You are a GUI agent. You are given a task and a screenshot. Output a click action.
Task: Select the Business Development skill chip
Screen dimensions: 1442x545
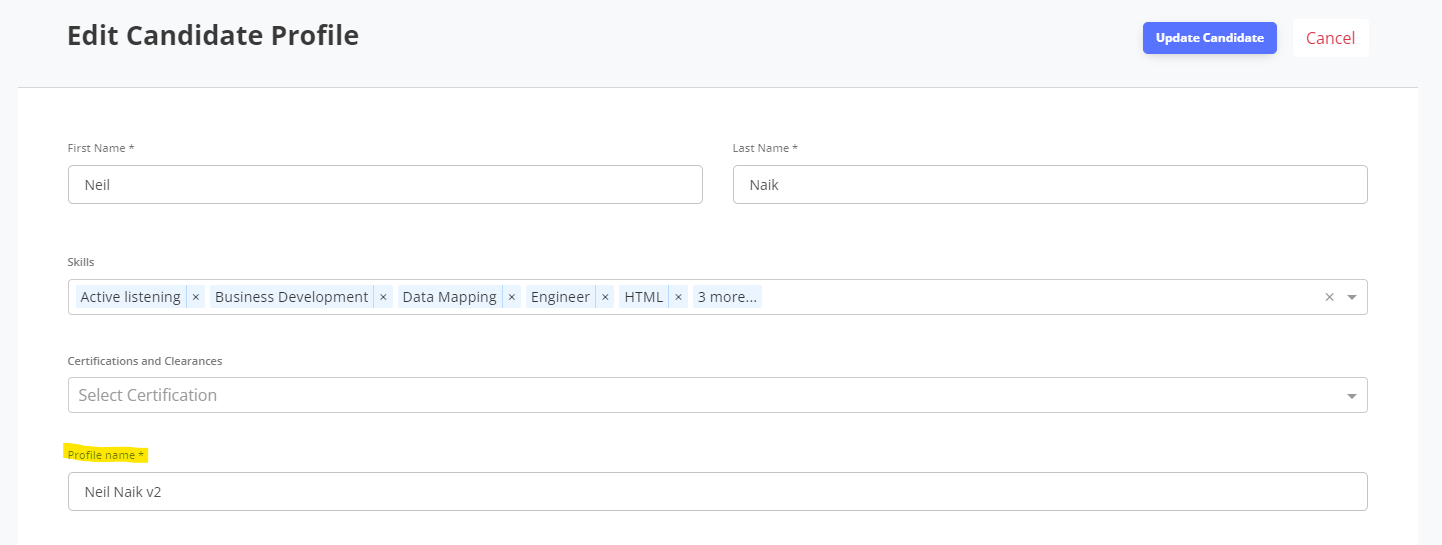291,297
